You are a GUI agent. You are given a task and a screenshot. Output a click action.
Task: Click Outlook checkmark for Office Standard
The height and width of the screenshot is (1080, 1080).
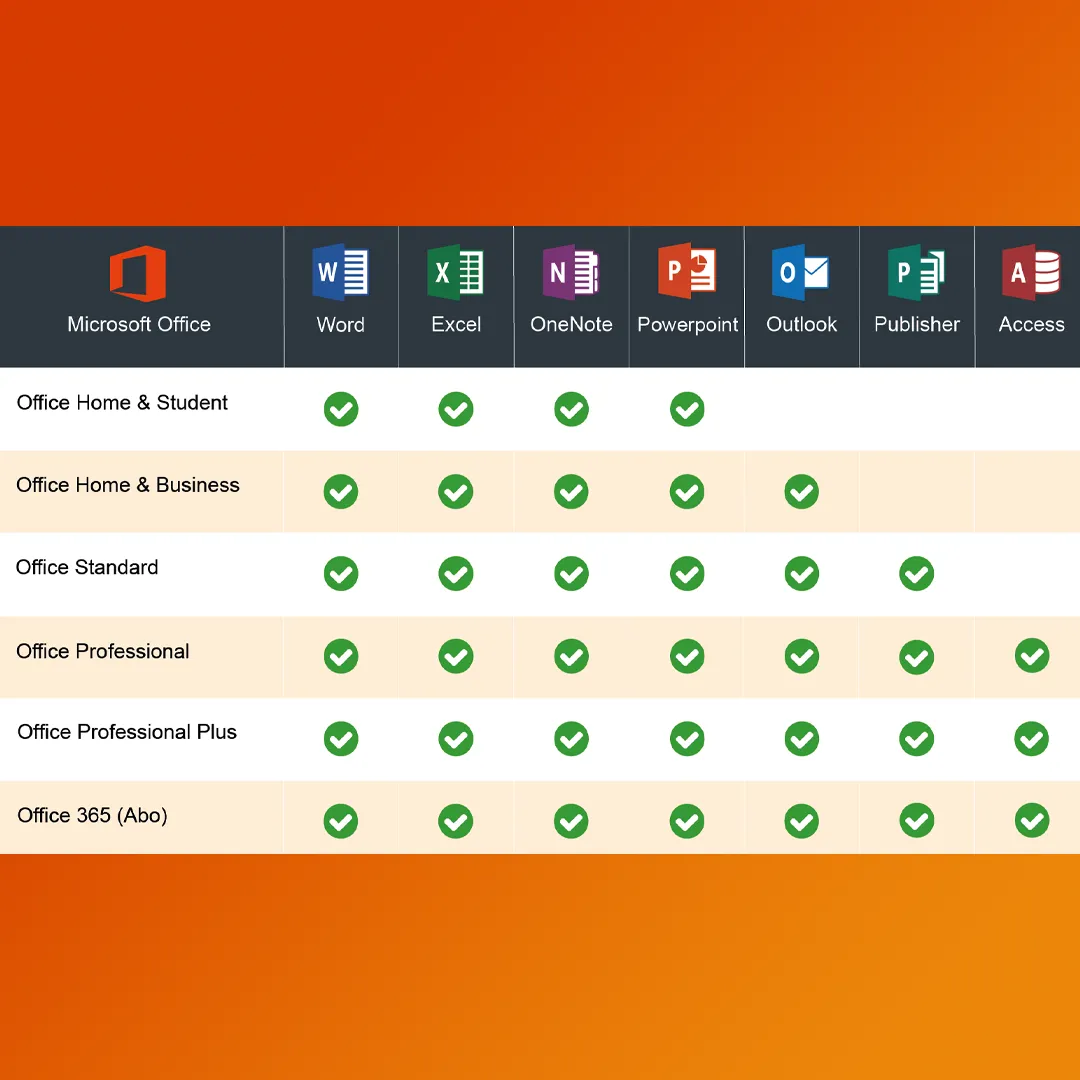coord(802,574)
